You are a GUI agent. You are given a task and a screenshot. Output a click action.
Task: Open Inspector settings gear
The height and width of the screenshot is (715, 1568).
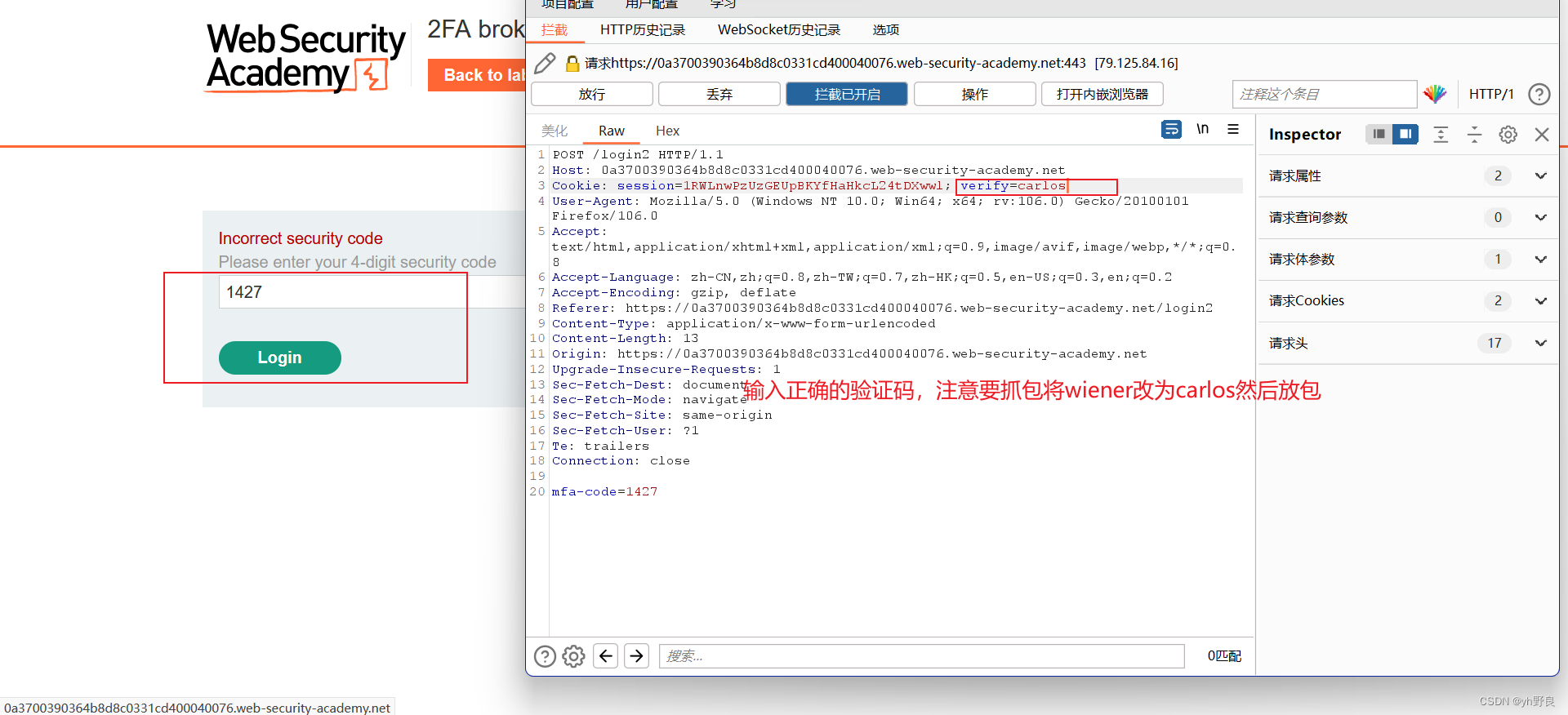1508,134
